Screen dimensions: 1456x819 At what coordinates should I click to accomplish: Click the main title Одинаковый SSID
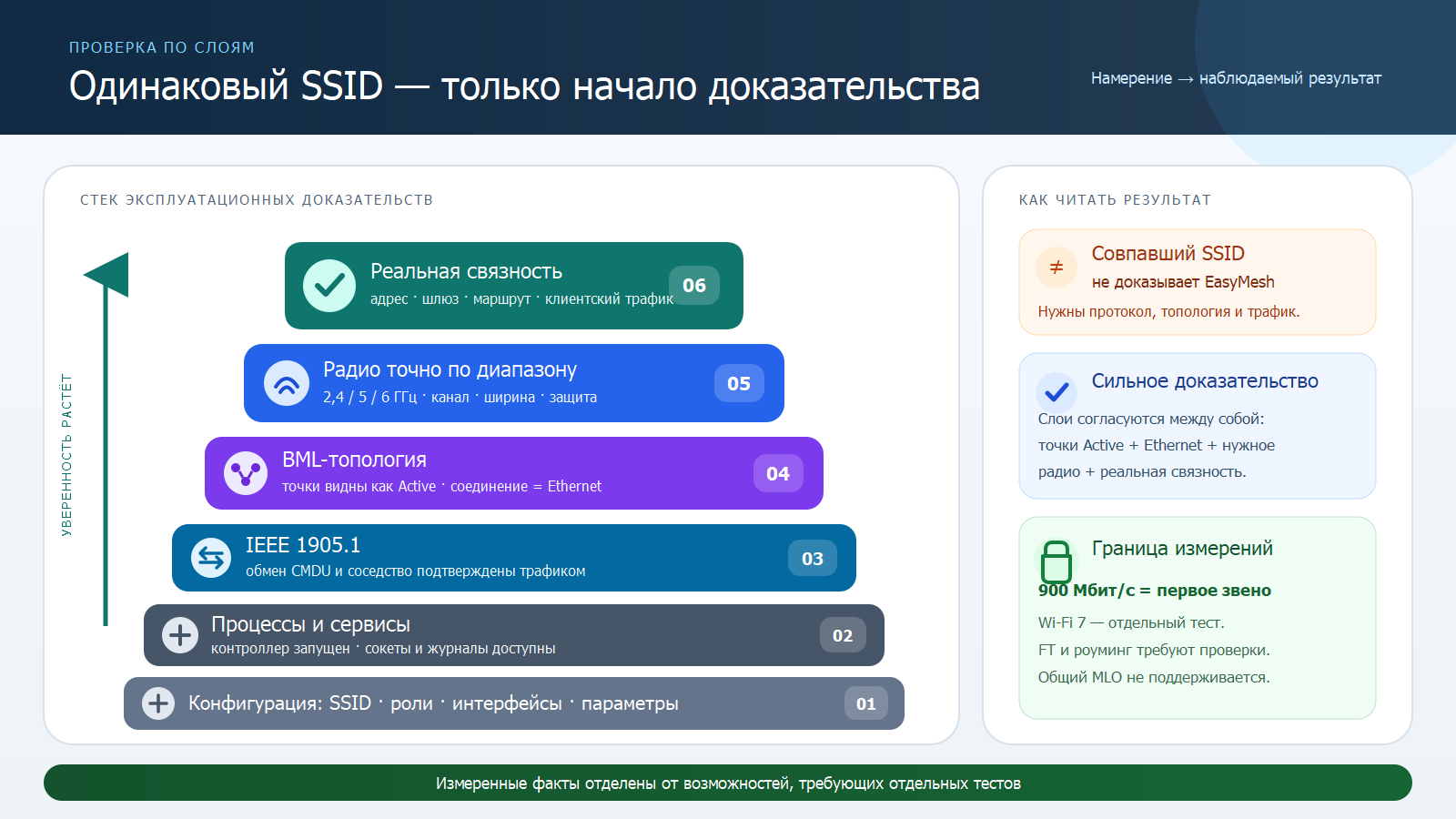(x=524, y=86)
